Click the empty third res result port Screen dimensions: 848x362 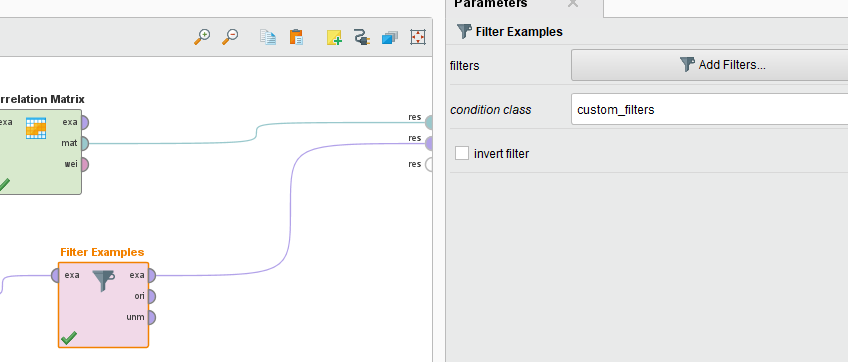click(429, 164)
